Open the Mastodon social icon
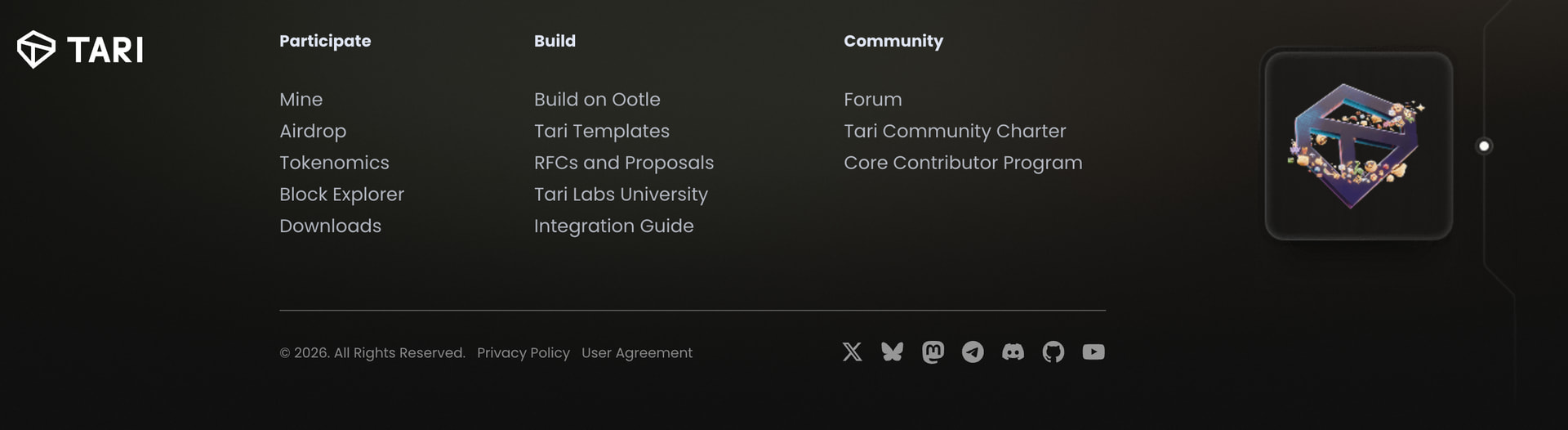 933,352
